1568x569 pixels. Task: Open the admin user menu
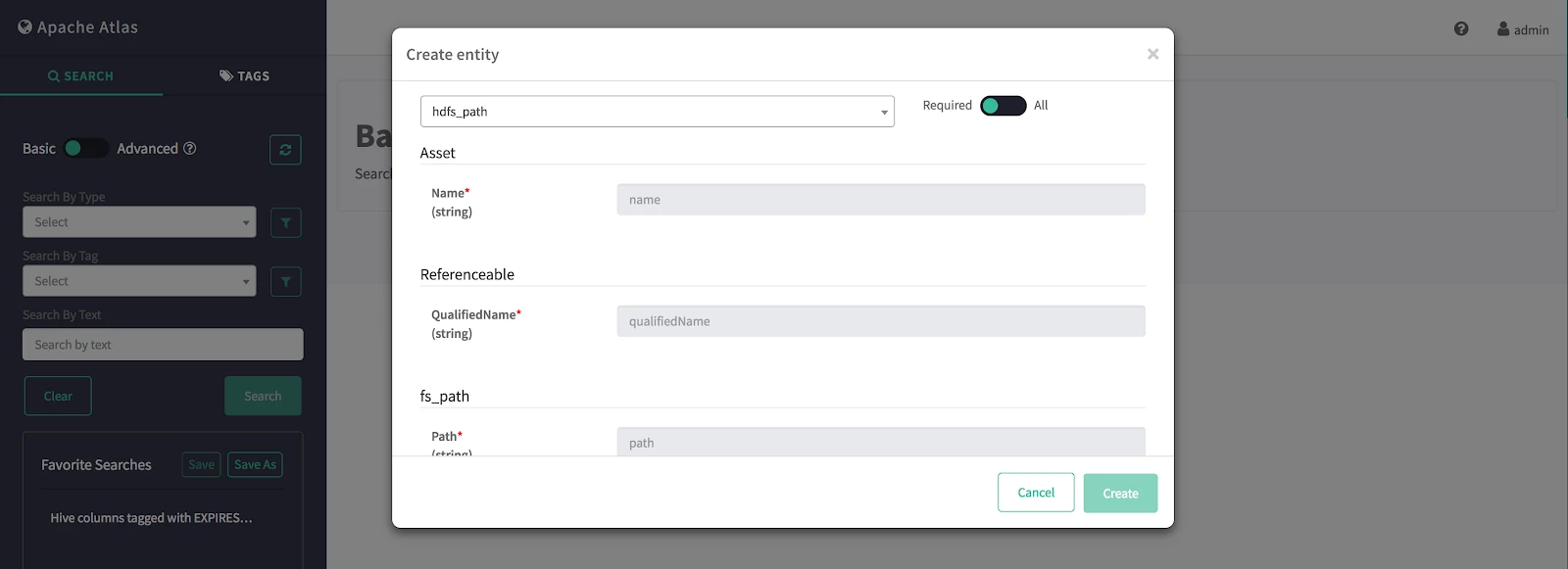pos(1523,30)
